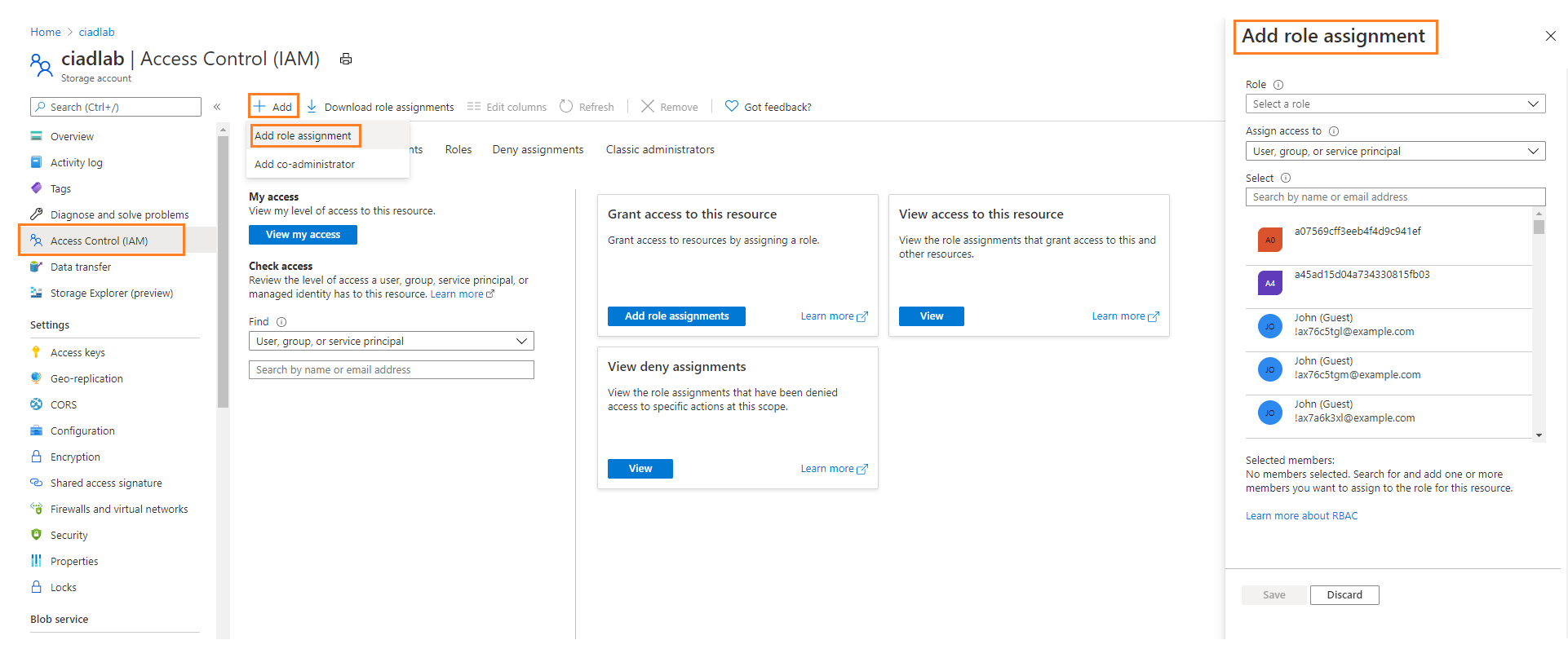Click the Activity log icon

(36, 162)
